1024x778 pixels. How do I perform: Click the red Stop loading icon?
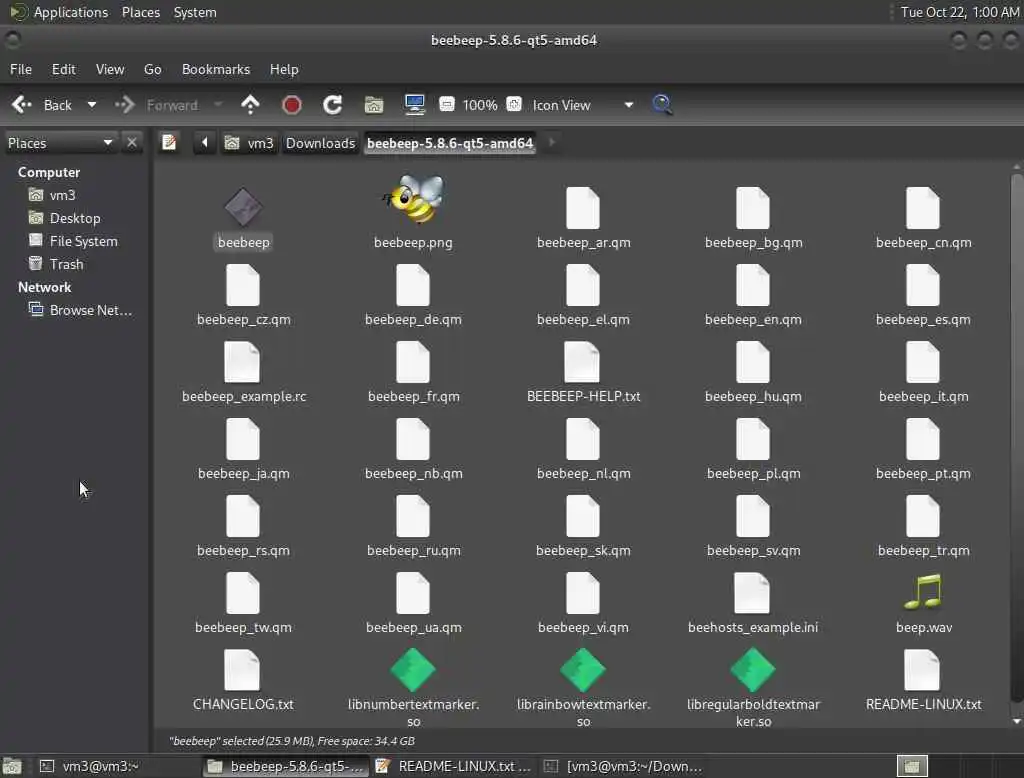pos(291,105)
